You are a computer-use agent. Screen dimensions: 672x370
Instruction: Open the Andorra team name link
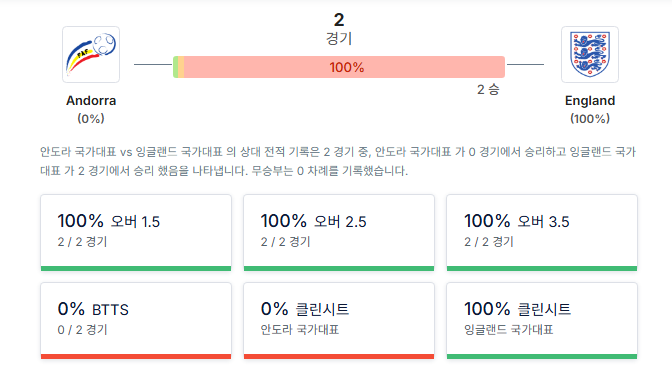[91, 101]
